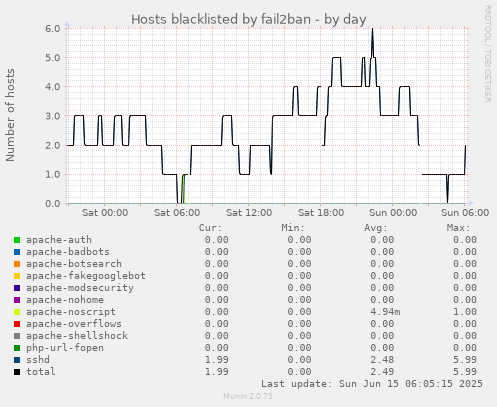Select the apache-shellshock legend label
497x407 pixels.
[77, 336]
